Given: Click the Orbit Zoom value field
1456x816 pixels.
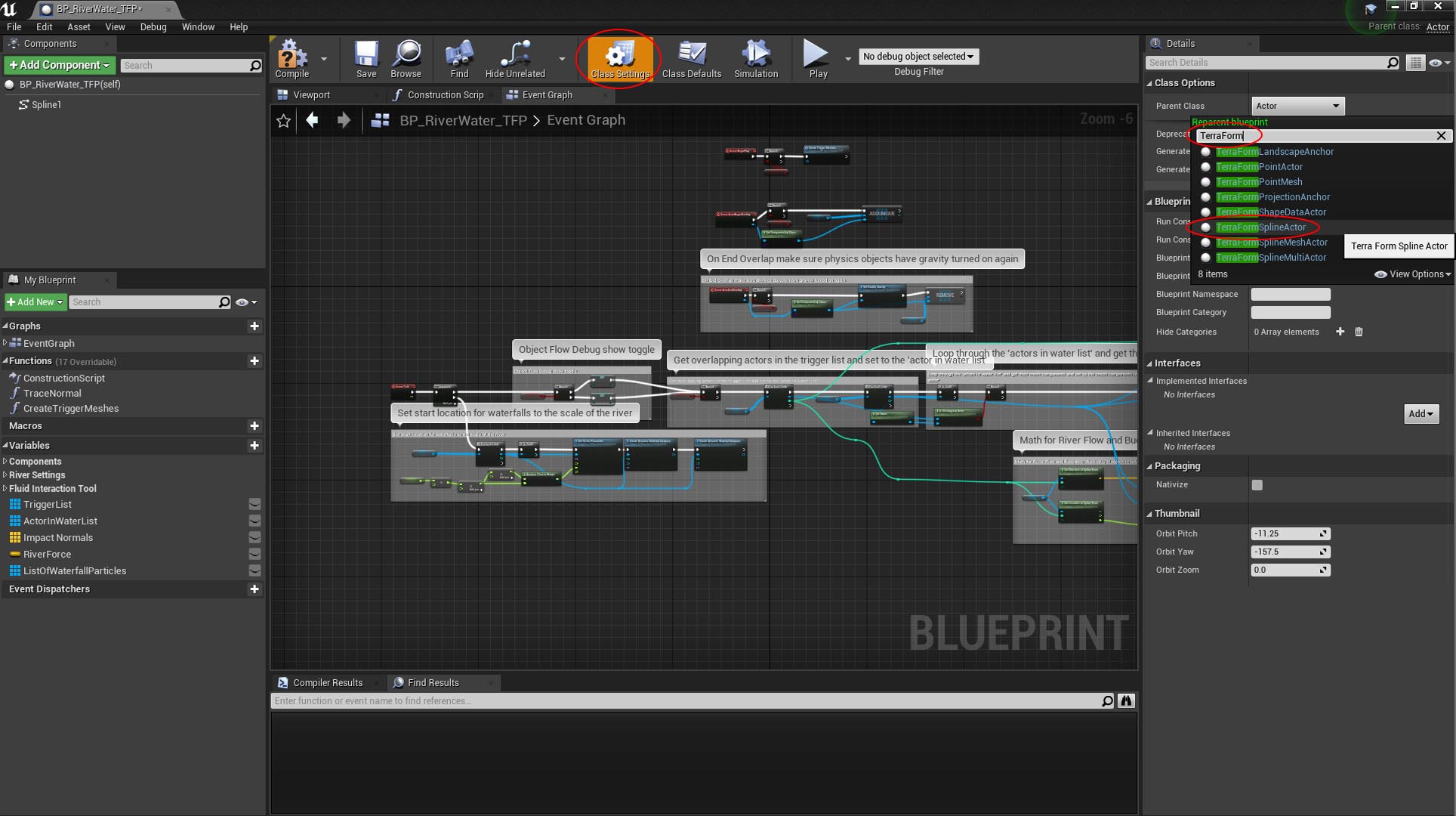Looking at the screenshot, I should coord(1290,570).
